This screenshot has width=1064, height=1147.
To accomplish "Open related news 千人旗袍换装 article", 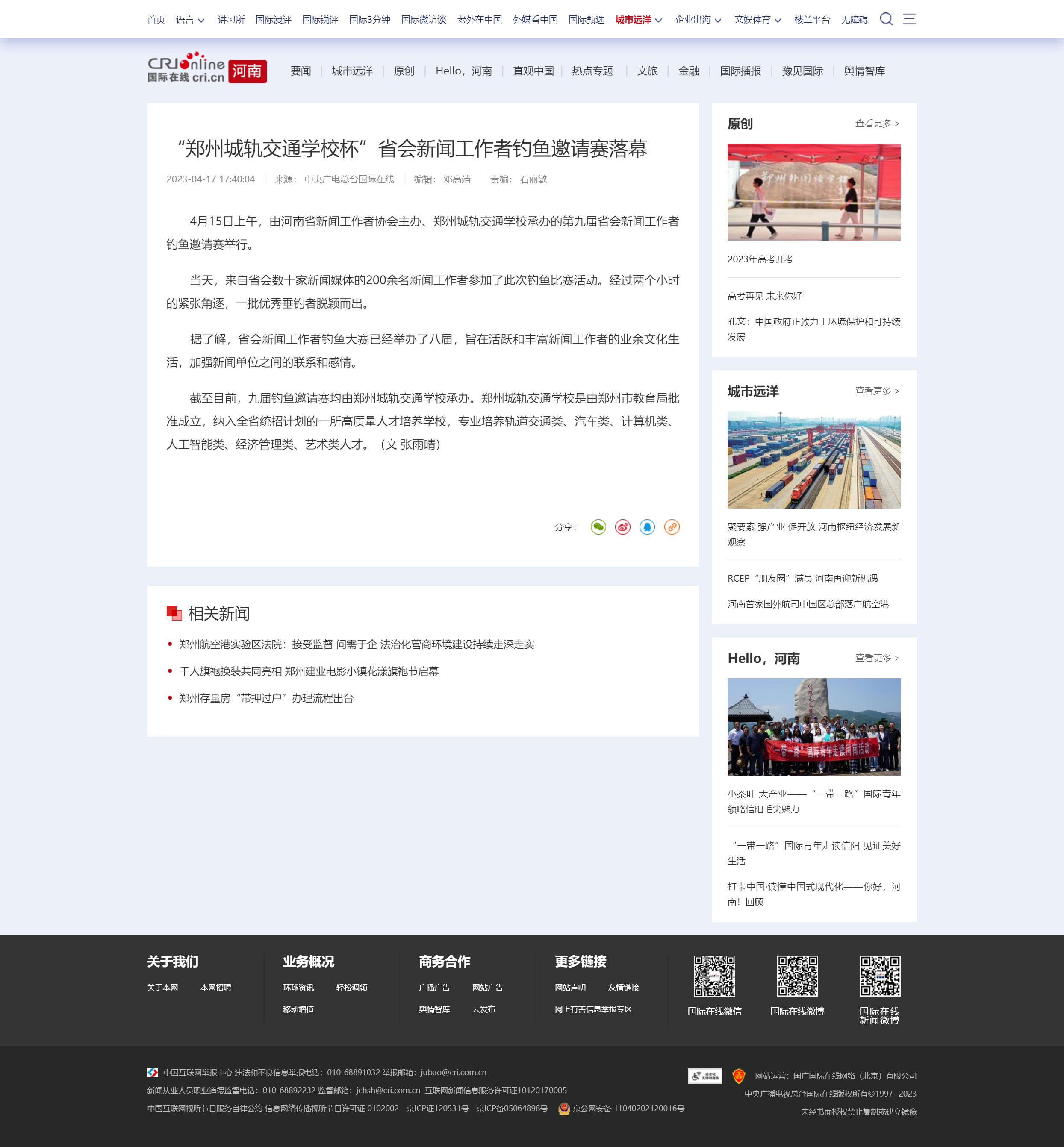I will click(309, 672).
